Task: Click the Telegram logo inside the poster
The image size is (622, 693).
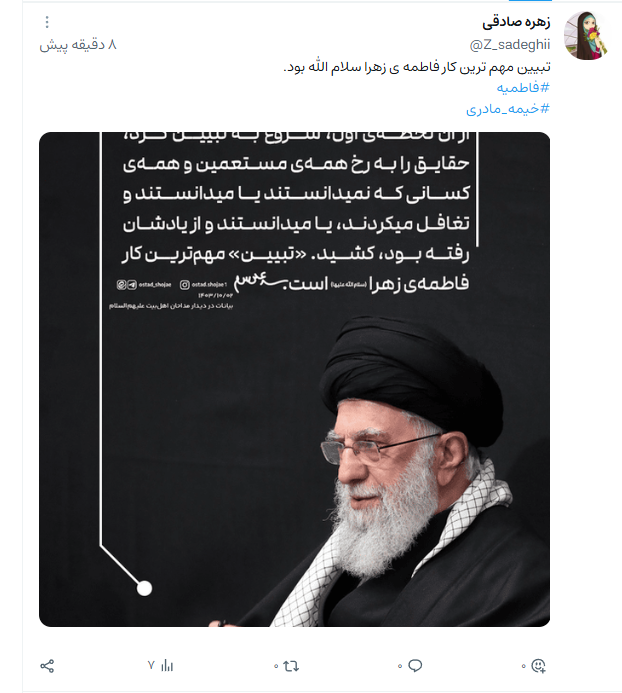Action: pyautogui.click(x=132, y=285)
